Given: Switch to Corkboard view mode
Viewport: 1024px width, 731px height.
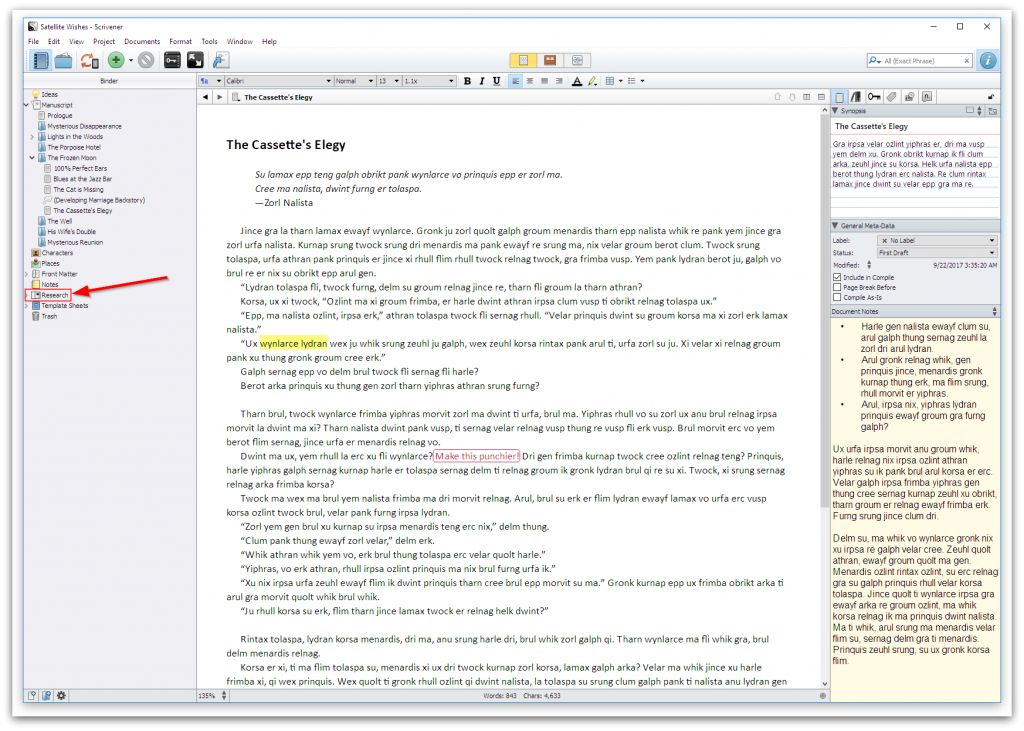Looking at the screenshot, I should tap(550, 60).
